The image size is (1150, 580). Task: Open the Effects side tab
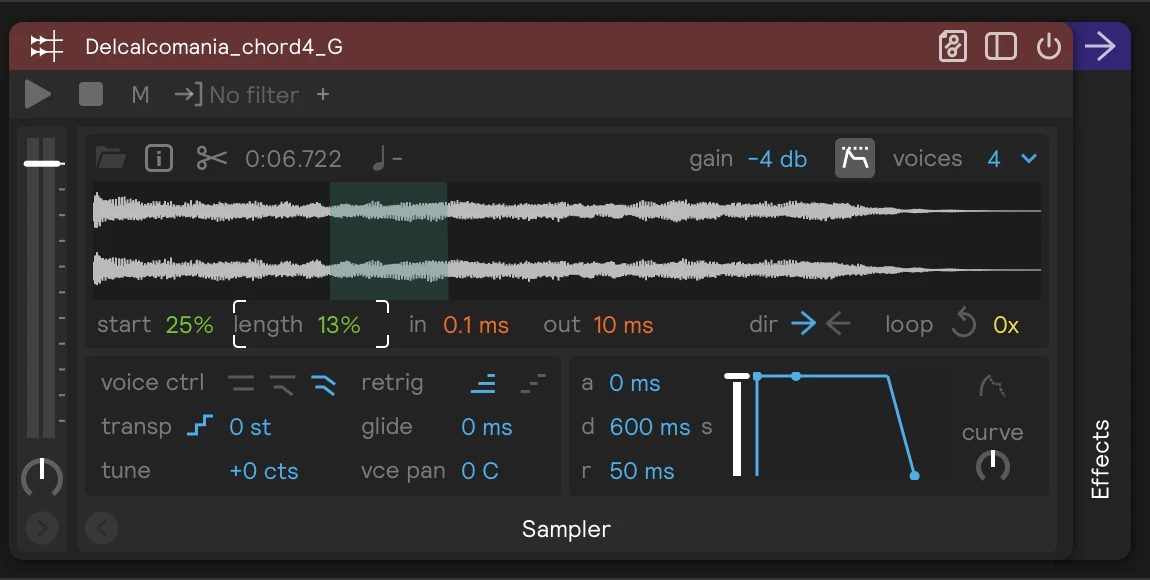tap(1099, 459)
